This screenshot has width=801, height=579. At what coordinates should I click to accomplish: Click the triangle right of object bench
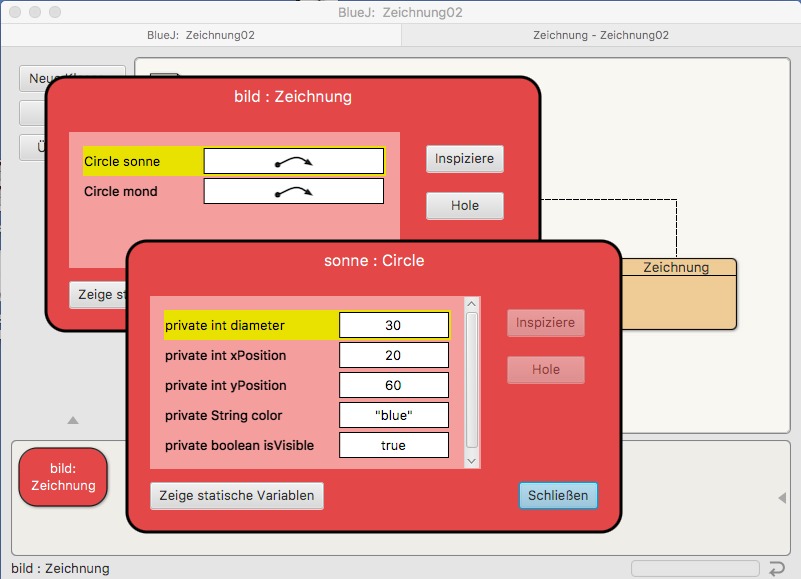coord(782,498)
